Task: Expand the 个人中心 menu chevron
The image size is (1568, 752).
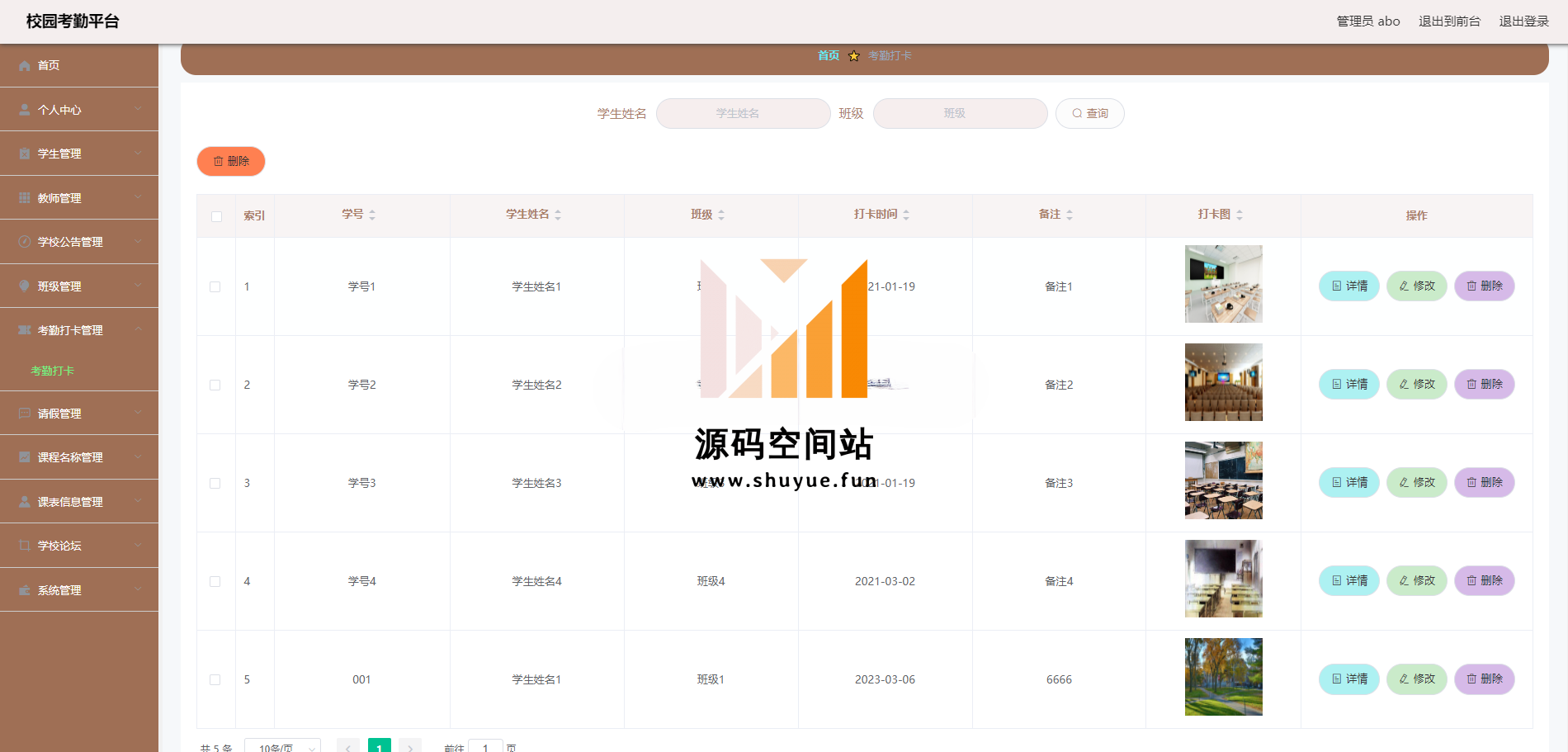Action: (x=138, y=109)
